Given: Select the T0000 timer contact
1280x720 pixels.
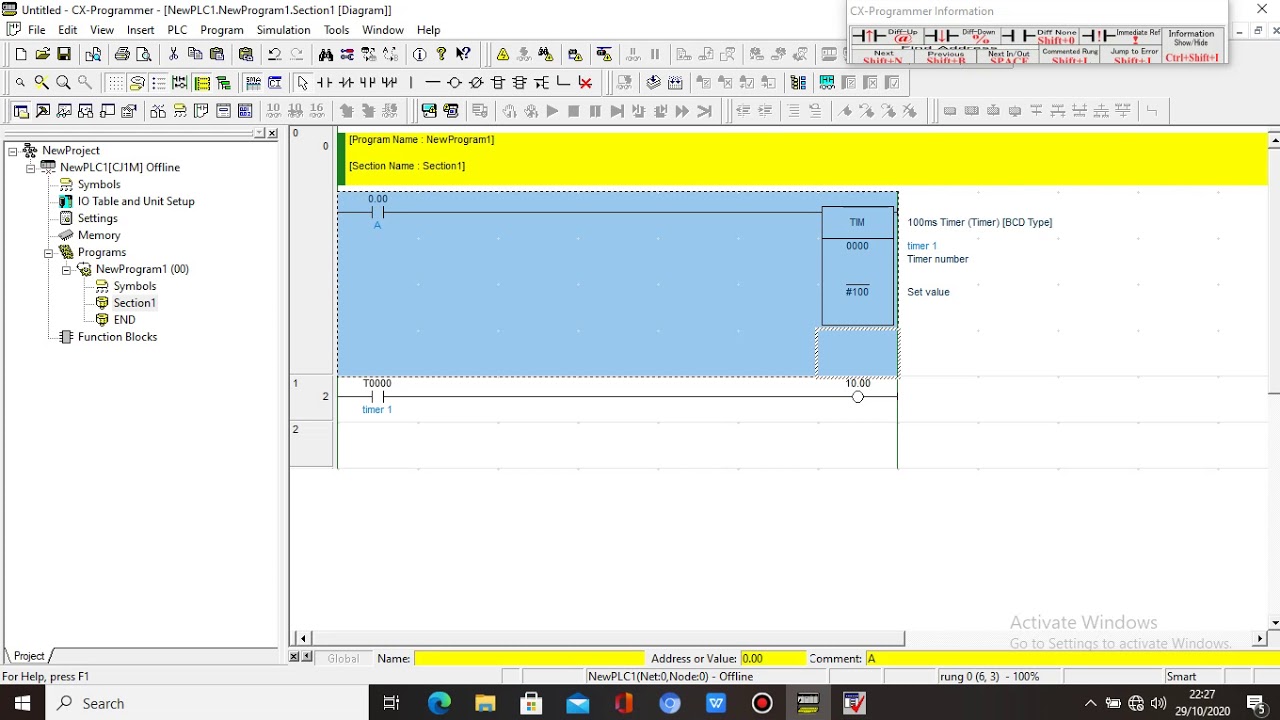Looking at the screenshot, I should pos(377,397).
